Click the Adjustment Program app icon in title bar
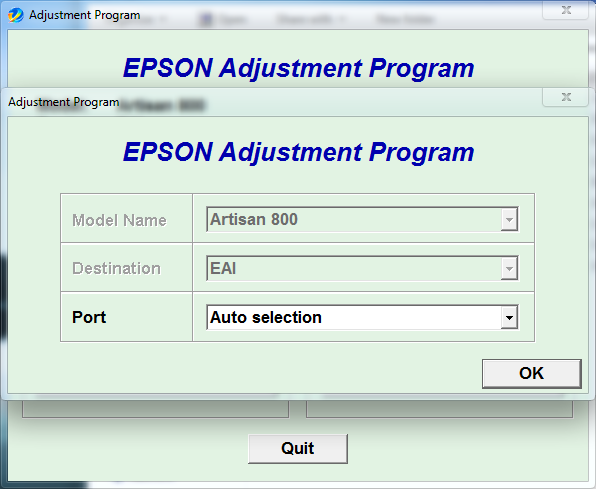Screen dimensions: 596x489 point(16,15)
